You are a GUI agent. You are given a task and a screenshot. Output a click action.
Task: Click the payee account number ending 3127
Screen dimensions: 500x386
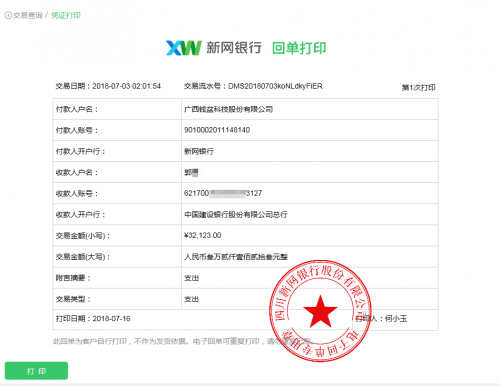223,193
